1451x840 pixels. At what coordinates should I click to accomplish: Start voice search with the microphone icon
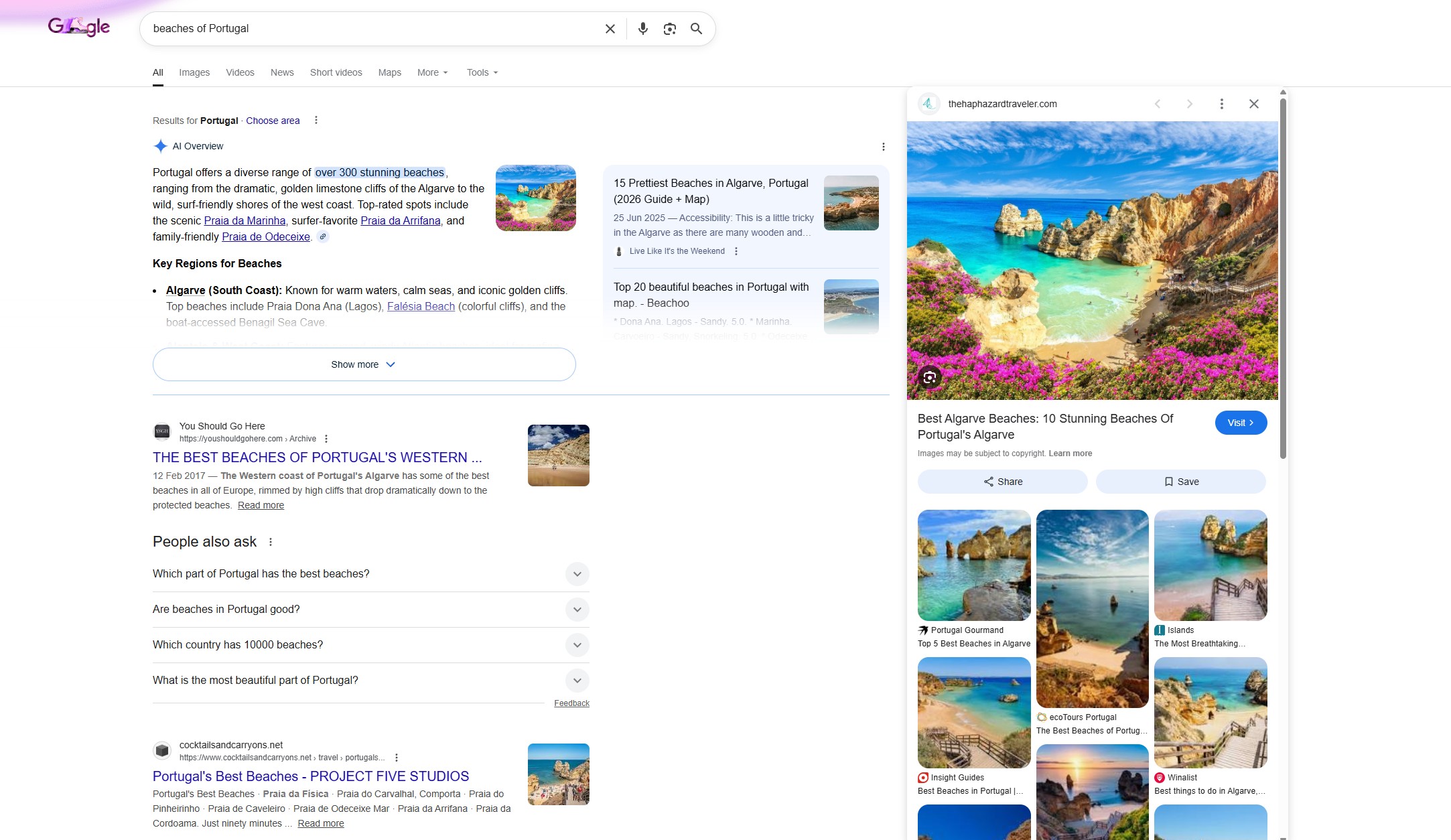[643, 29]
